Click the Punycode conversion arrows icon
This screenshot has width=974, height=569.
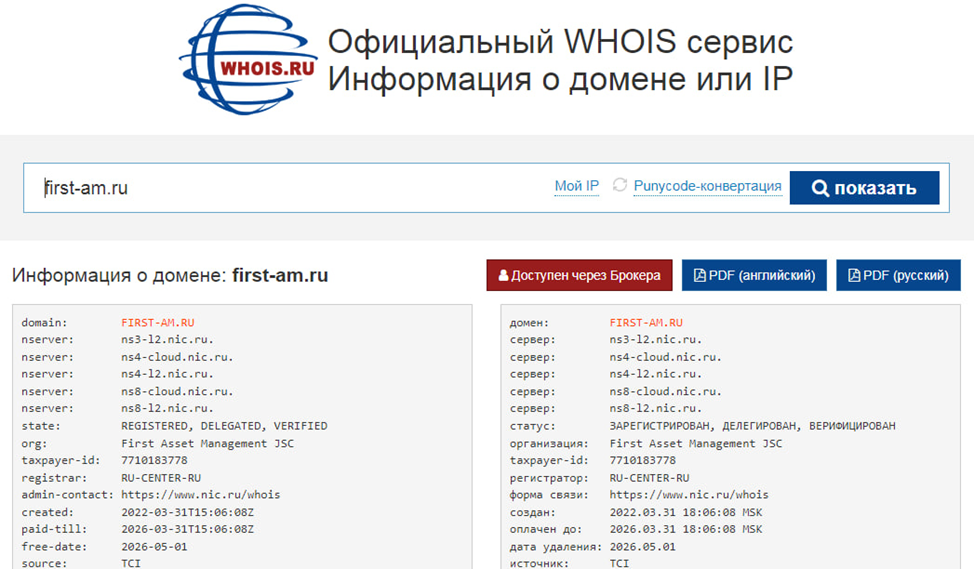[620, 186]
